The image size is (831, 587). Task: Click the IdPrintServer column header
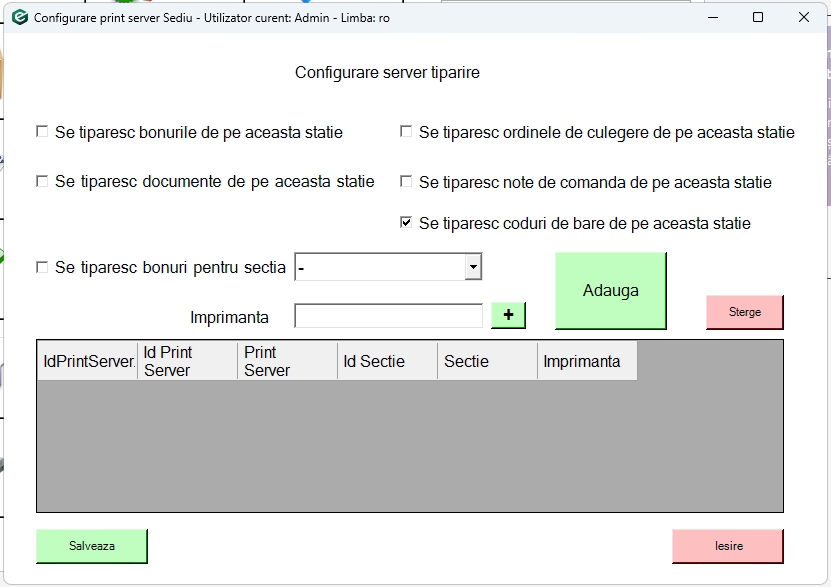88,361
